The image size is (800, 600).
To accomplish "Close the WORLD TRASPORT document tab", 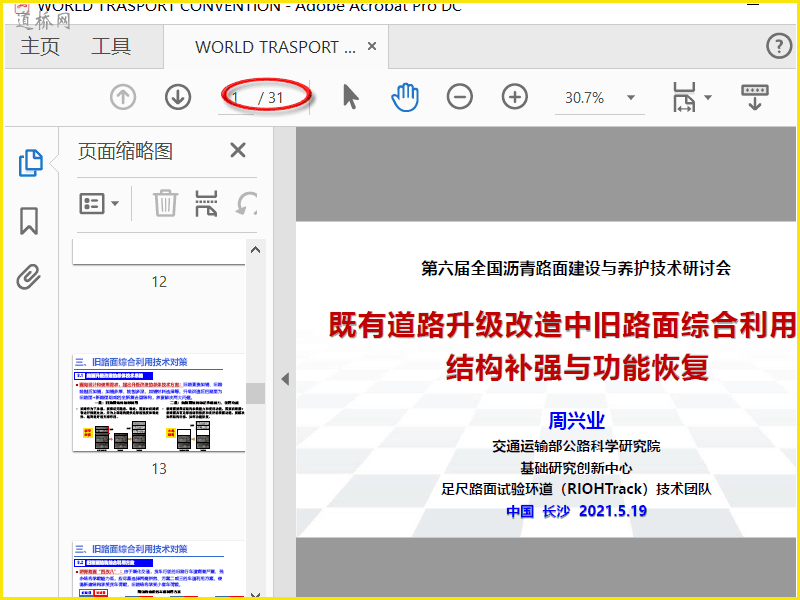I will pyautogui.click(x=372, y=46).
